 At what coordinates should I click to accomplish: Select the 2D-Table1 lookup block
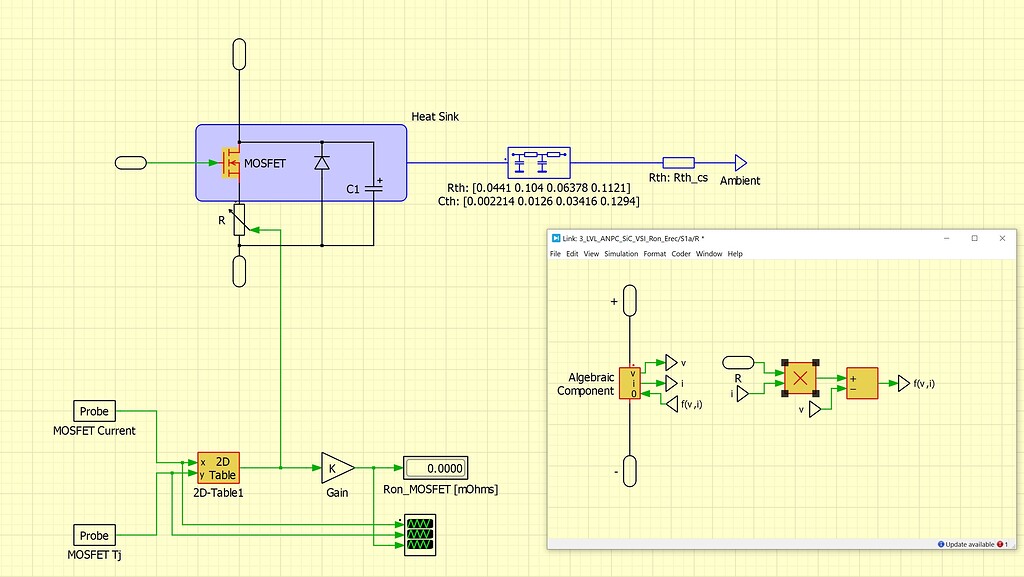(x=218, y=467)
